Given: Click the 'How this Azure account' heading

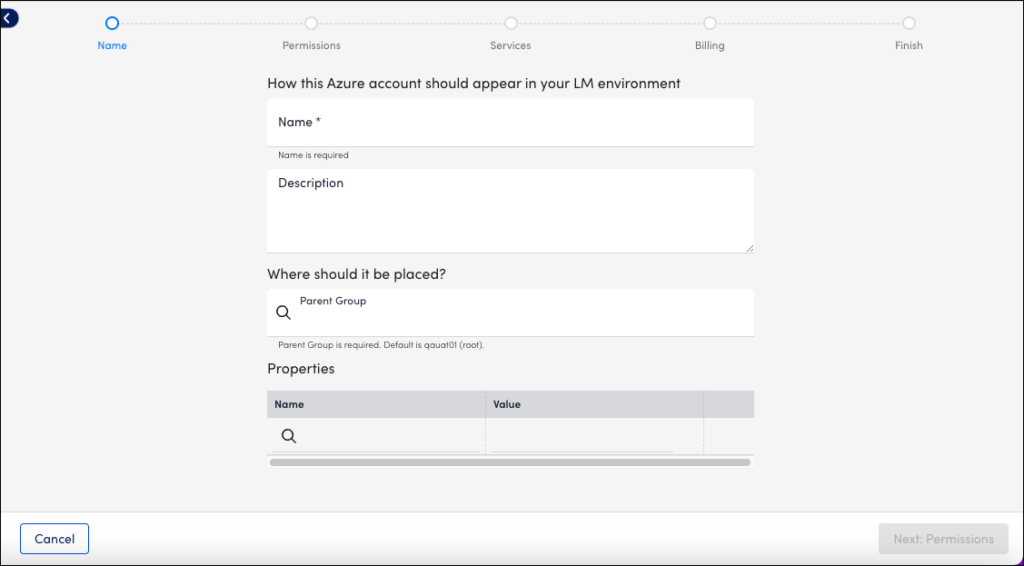Looking at the screenshot, I should click(x=473, y=84).
